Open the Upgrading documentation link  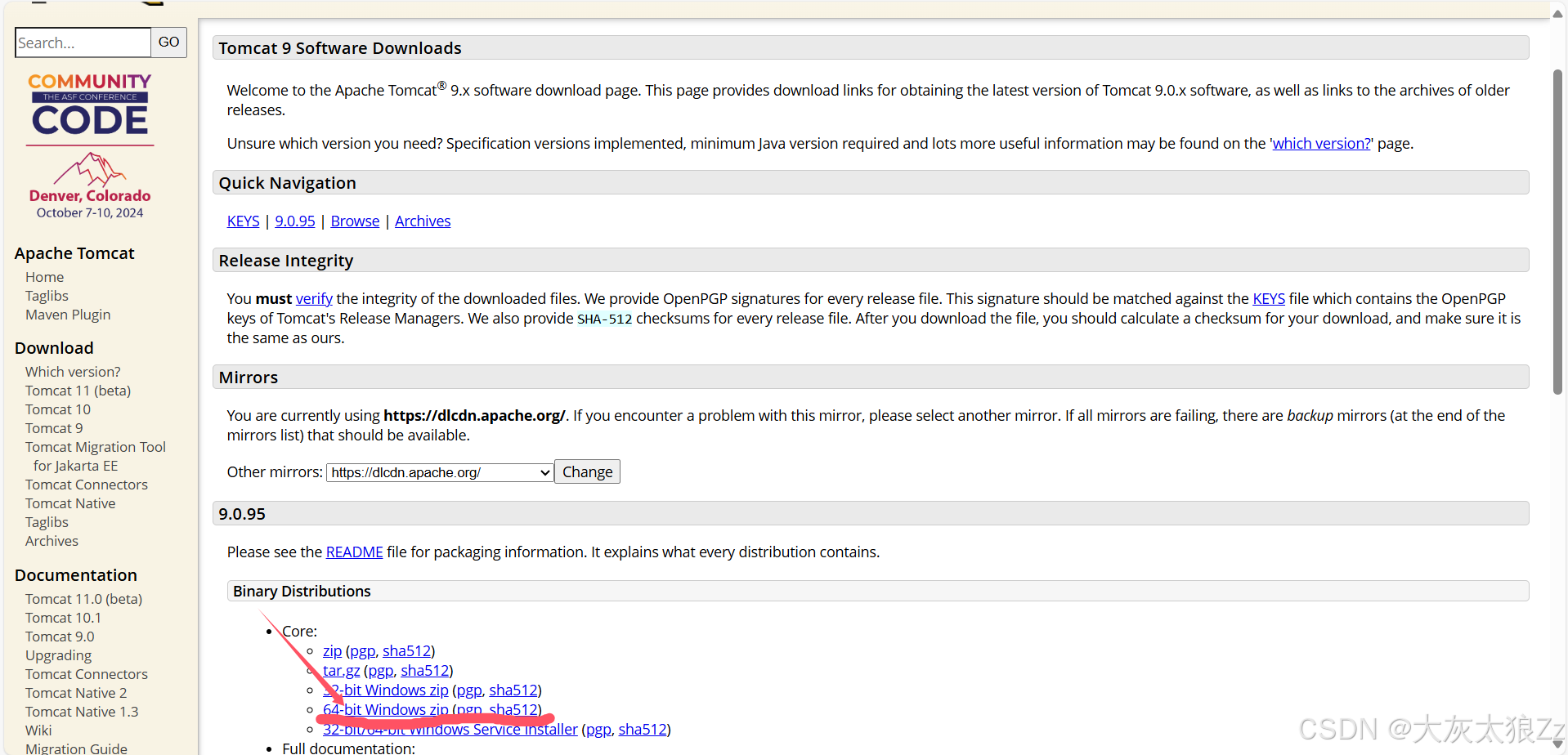point(58,655)
